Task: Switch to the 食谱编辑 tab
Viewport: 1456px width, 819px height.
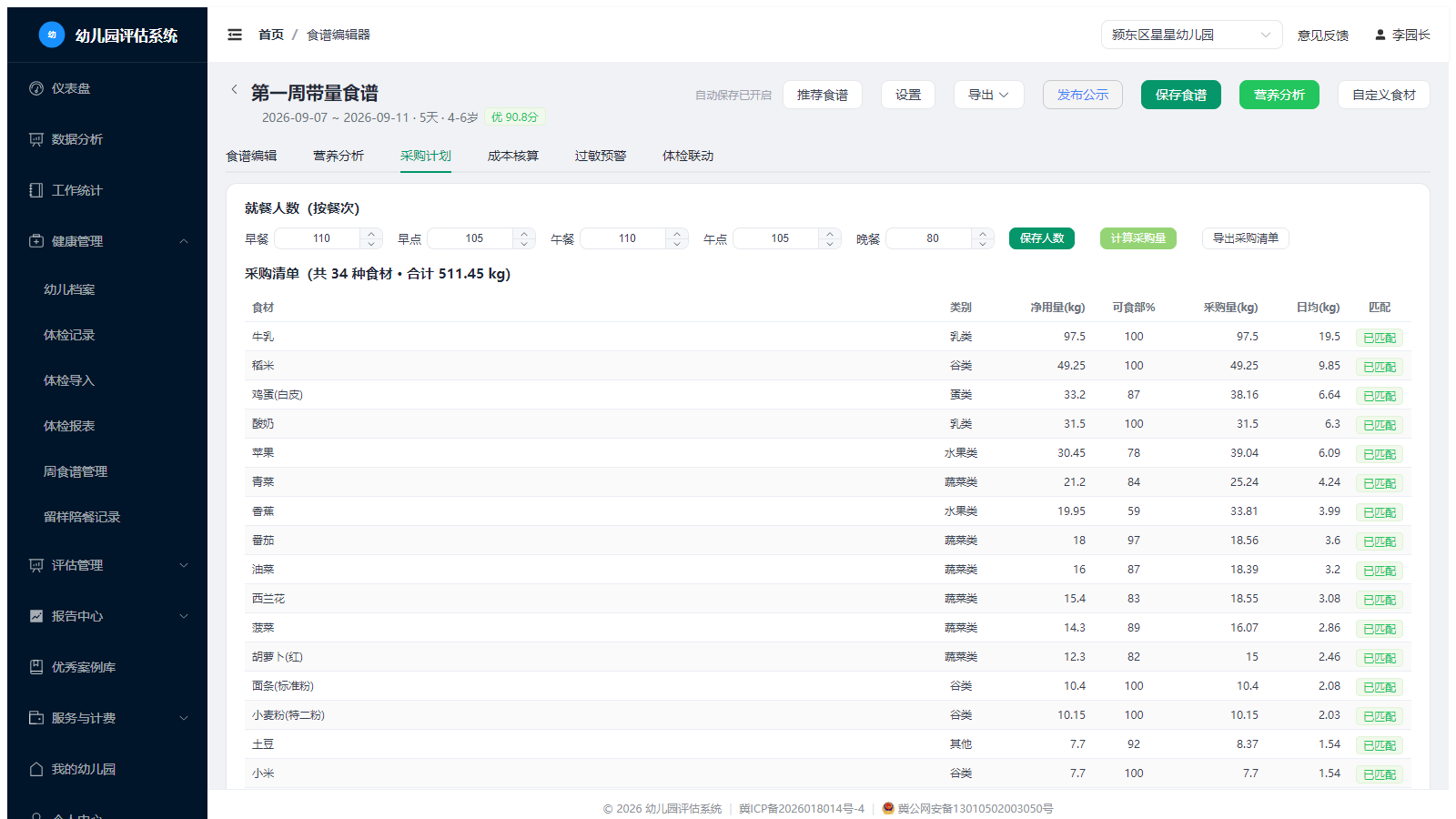Action: point(251,157)
